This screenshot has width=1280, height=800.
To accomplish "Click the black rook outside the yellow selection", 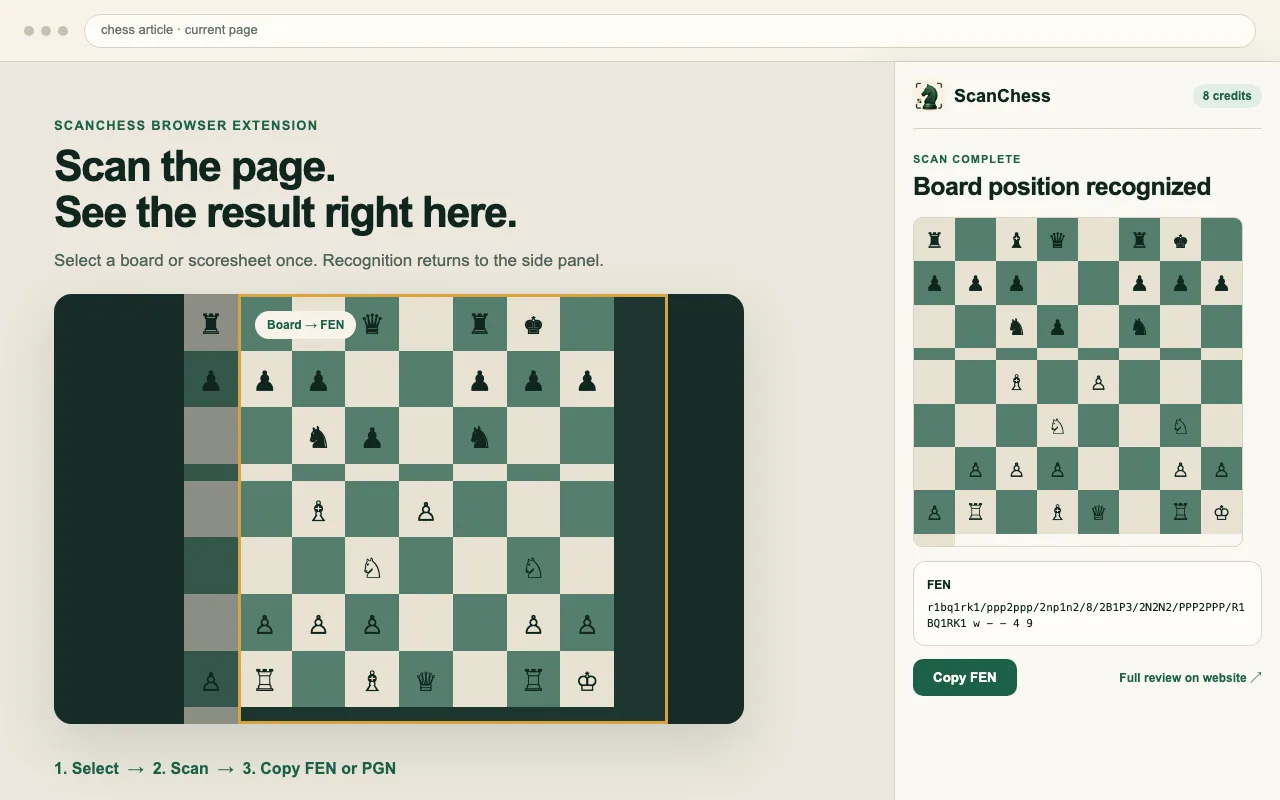I will click(x=210, y=324).
